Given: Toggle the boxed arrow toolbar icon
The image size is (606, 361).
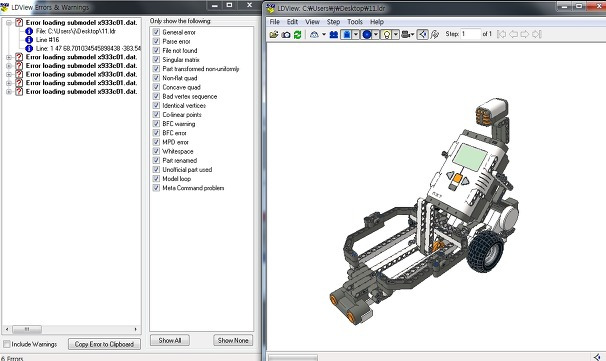Looking at the screenshot, I should [423, 35].
